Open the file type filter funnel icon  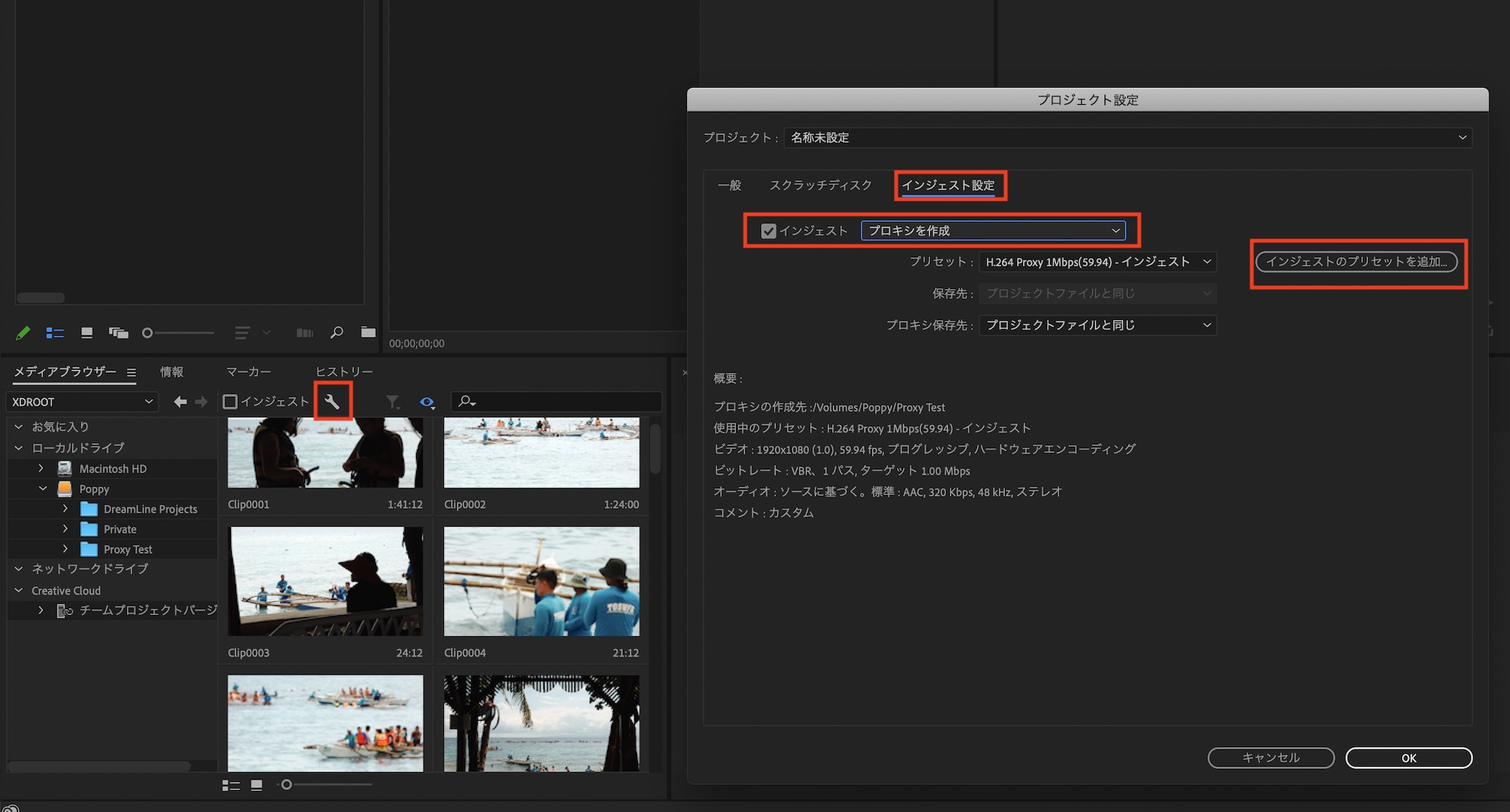coord(393,402)
